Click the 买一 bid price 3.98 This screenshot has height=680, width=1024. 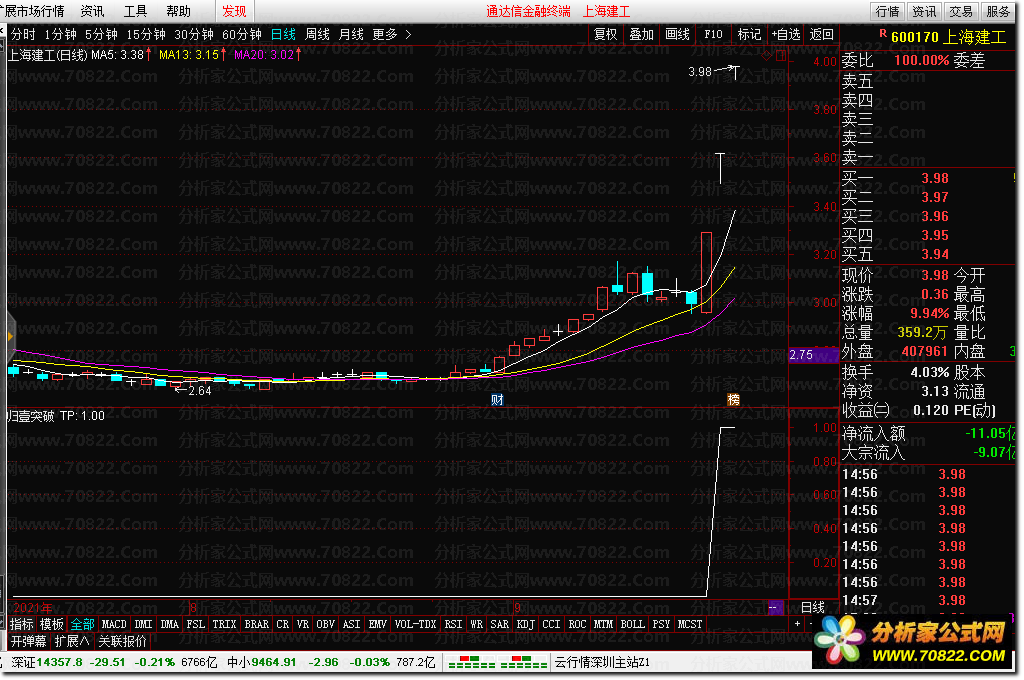coord(935,178)
